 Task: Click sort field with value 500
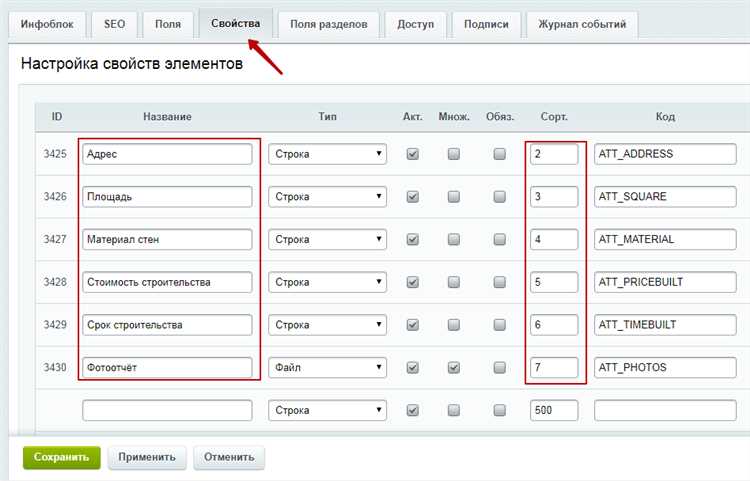coord(554,410)
